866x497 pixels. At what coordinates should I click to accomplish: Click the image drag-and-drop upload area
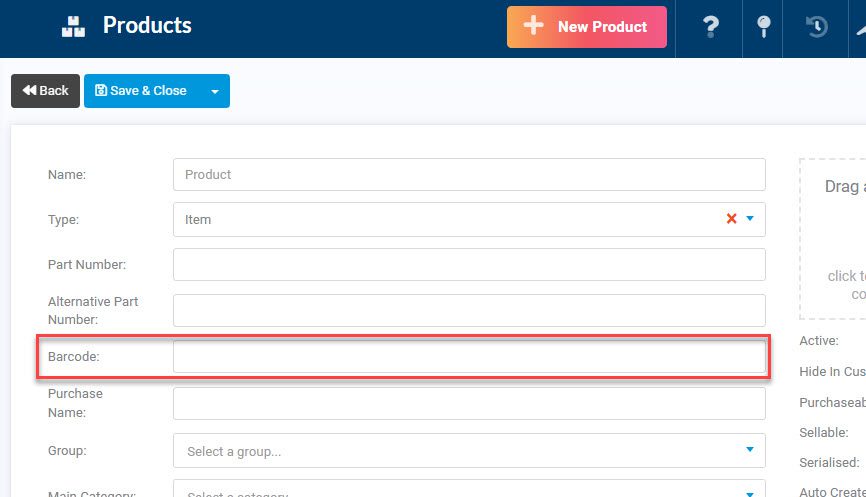[833, 239]
